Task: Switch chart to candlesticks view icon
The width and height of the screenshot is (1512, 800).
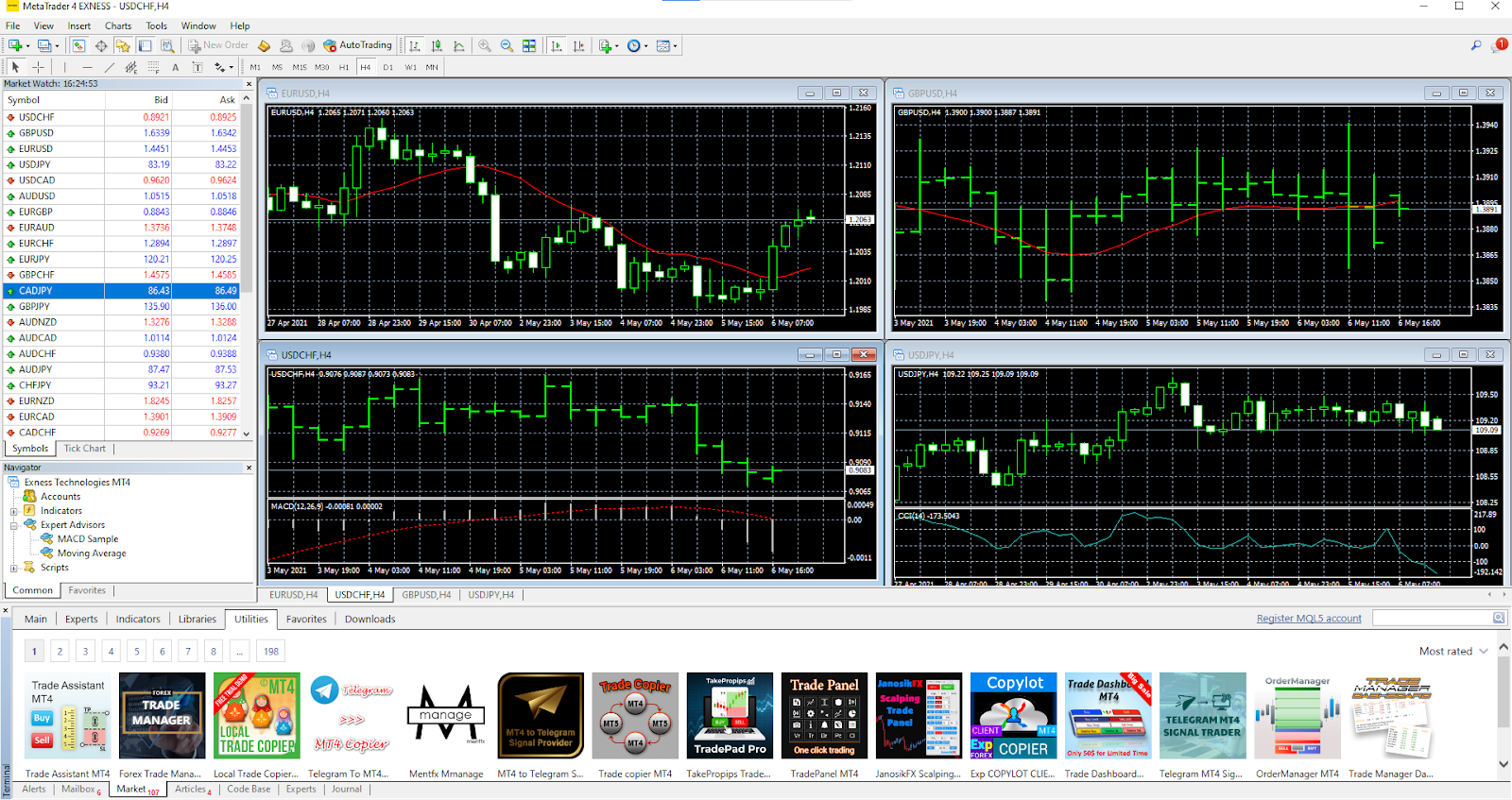Action: (x=437, y=45)
